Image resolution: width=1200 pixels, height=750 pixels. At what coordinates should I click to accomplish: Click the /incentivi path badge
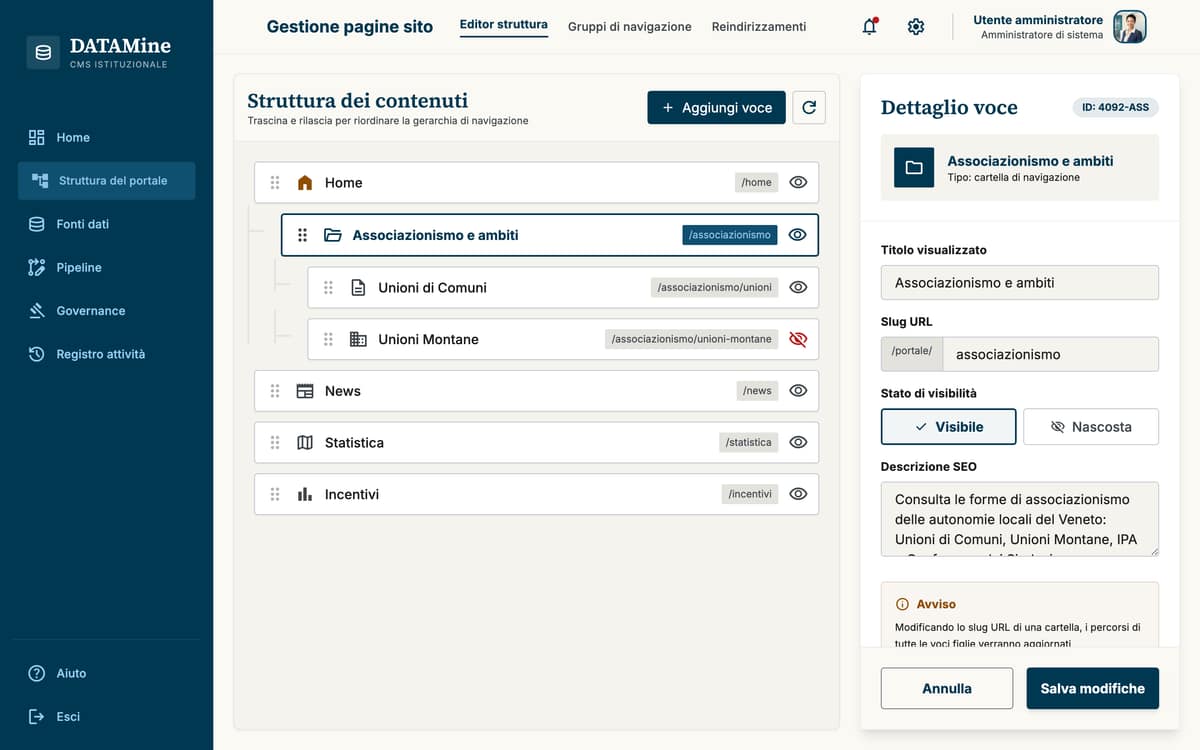(x=750, y=494)
